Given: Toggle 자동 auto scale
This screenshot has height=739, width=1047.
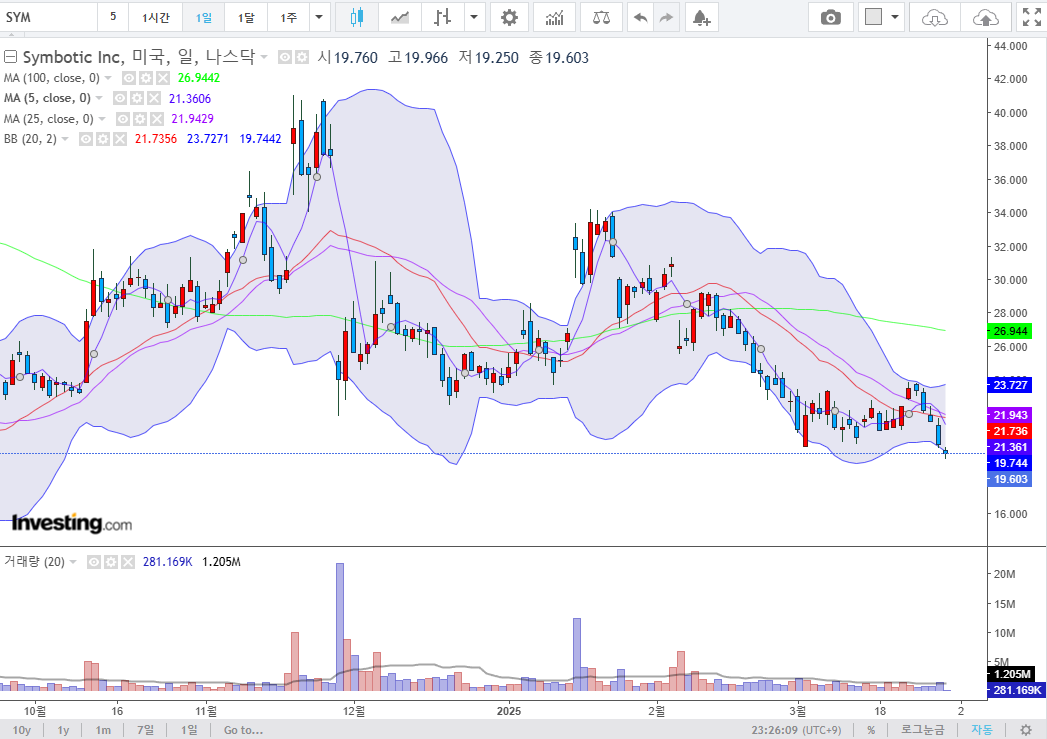Looking at the screenshot, I should coord(981,730).
